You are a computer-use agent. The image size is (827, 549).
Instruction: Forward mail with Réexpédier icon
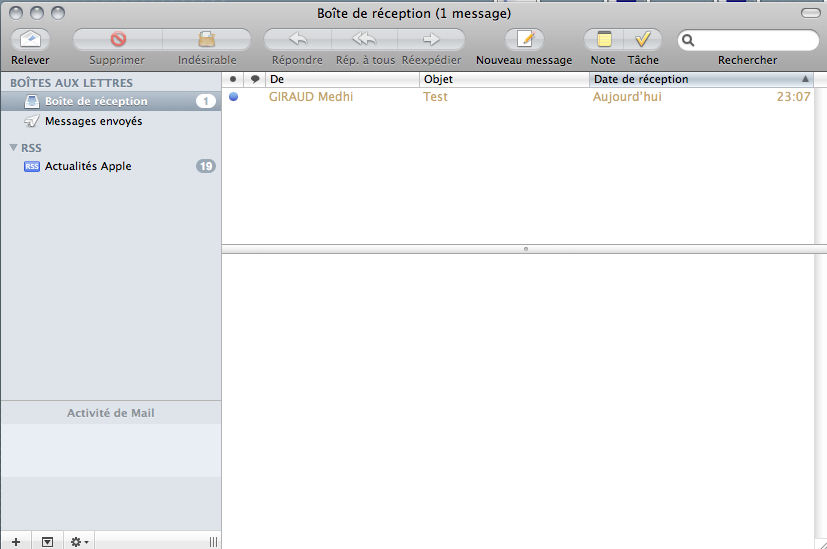pos(431,40)
